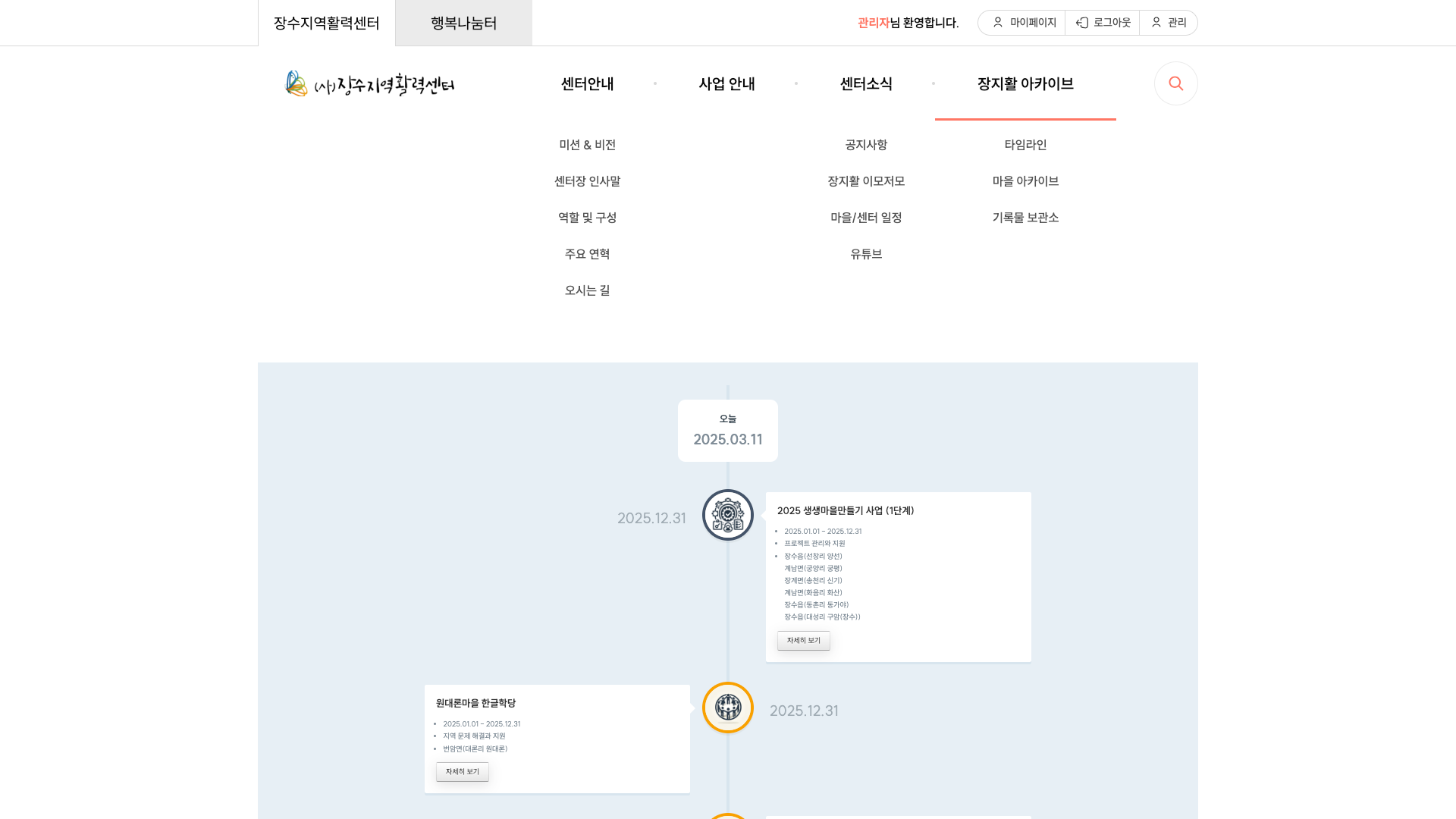Screen dimensions: 1456x819
Task: Click the 장수읍(대성리 구암(장수)) list entry
Action: (x=822, y=617)
